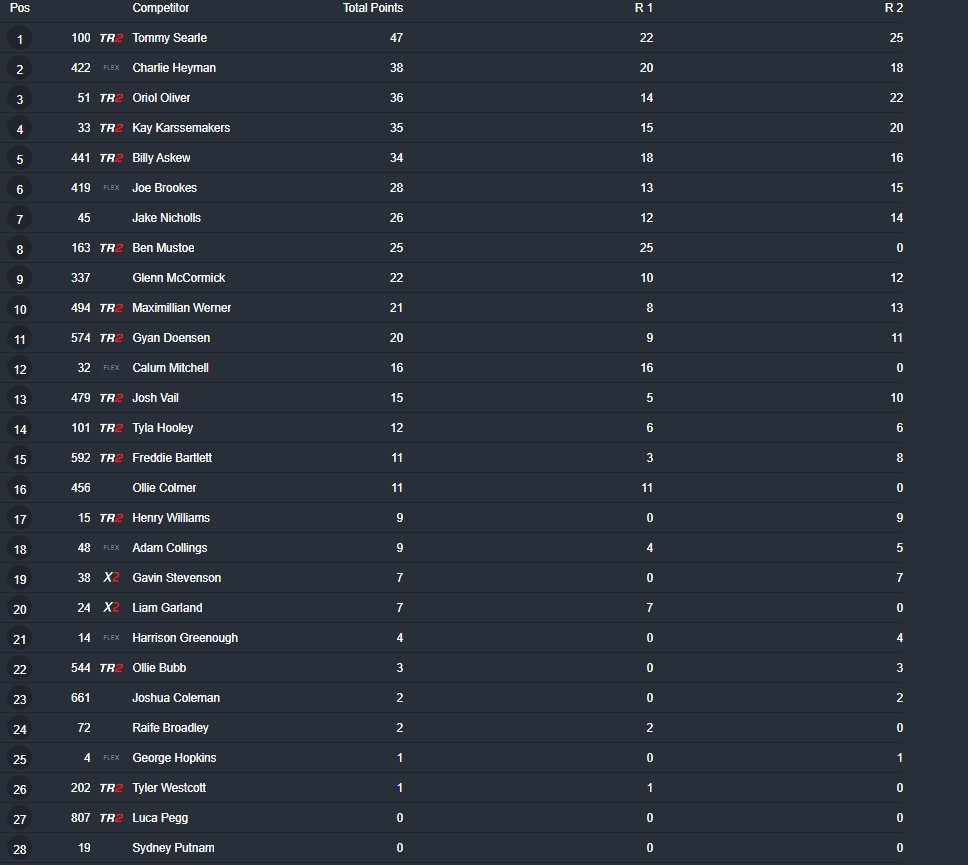968x865 pixels.
Task: Click the TR2 icon beside Ben Mustoe
Action: point(111,248)
